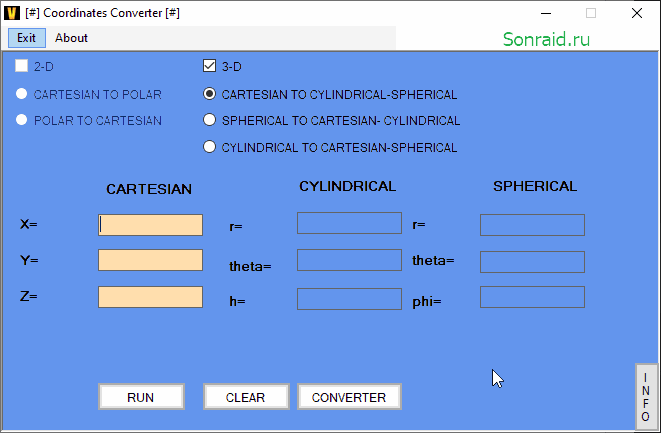Click the Cylindrical h field
Image resolution: width=661 pixels, height=433 pixels.
(349, 299)
